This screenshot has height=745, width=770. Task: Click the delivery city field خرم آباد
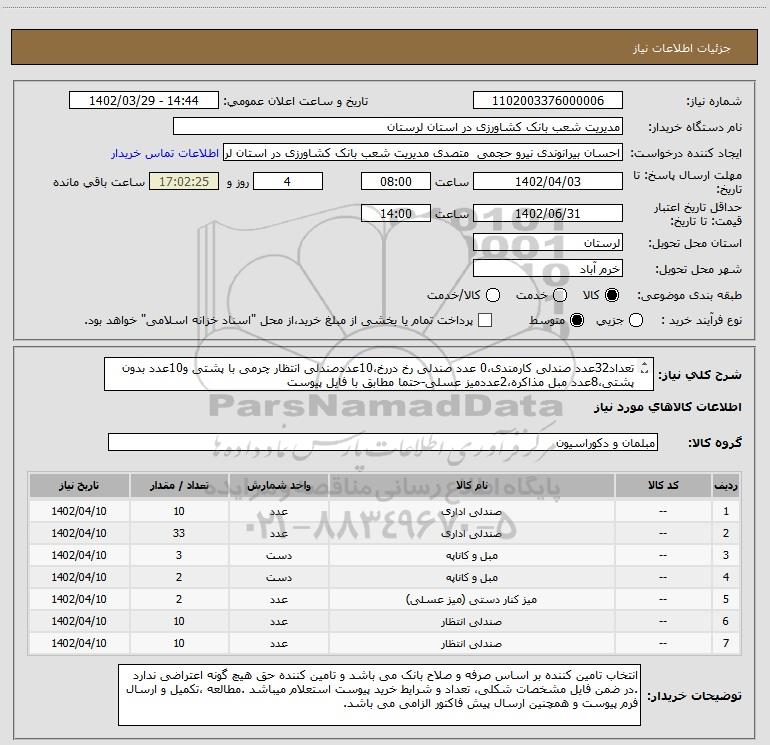[548, 269]
